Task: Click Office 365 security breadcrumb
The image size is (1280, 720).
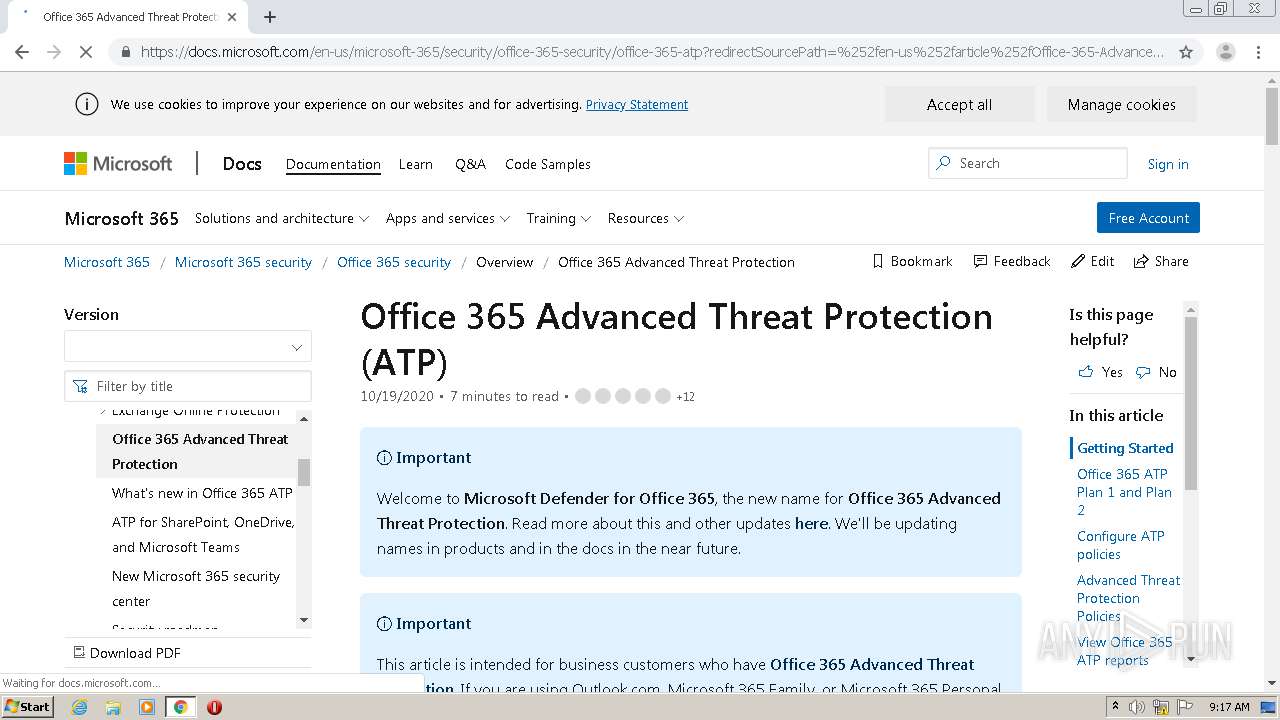Action: (x=394, y=262)
